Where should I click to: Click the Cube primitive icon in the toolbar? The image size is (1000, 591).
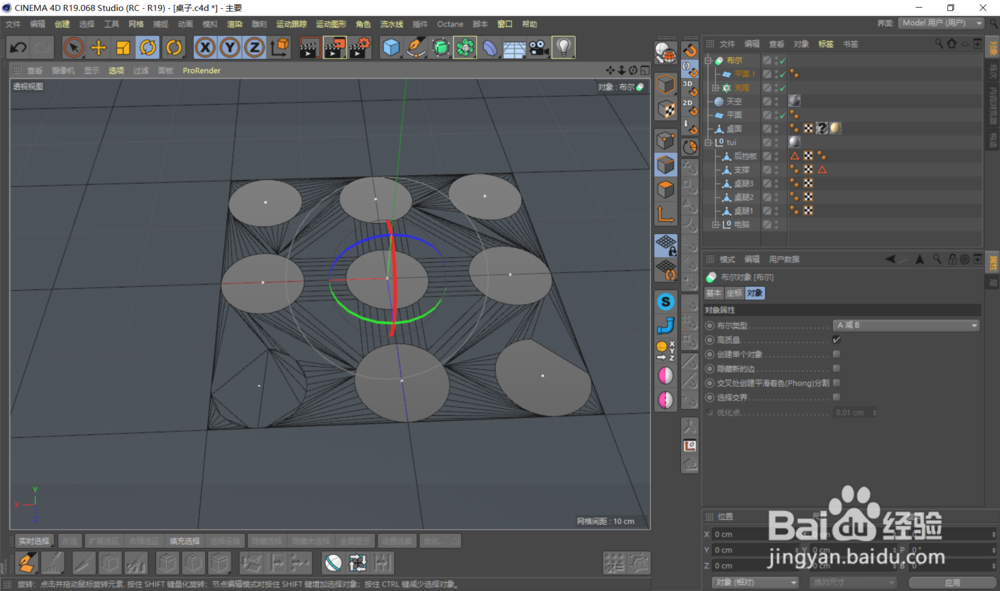tap(389, 47)
